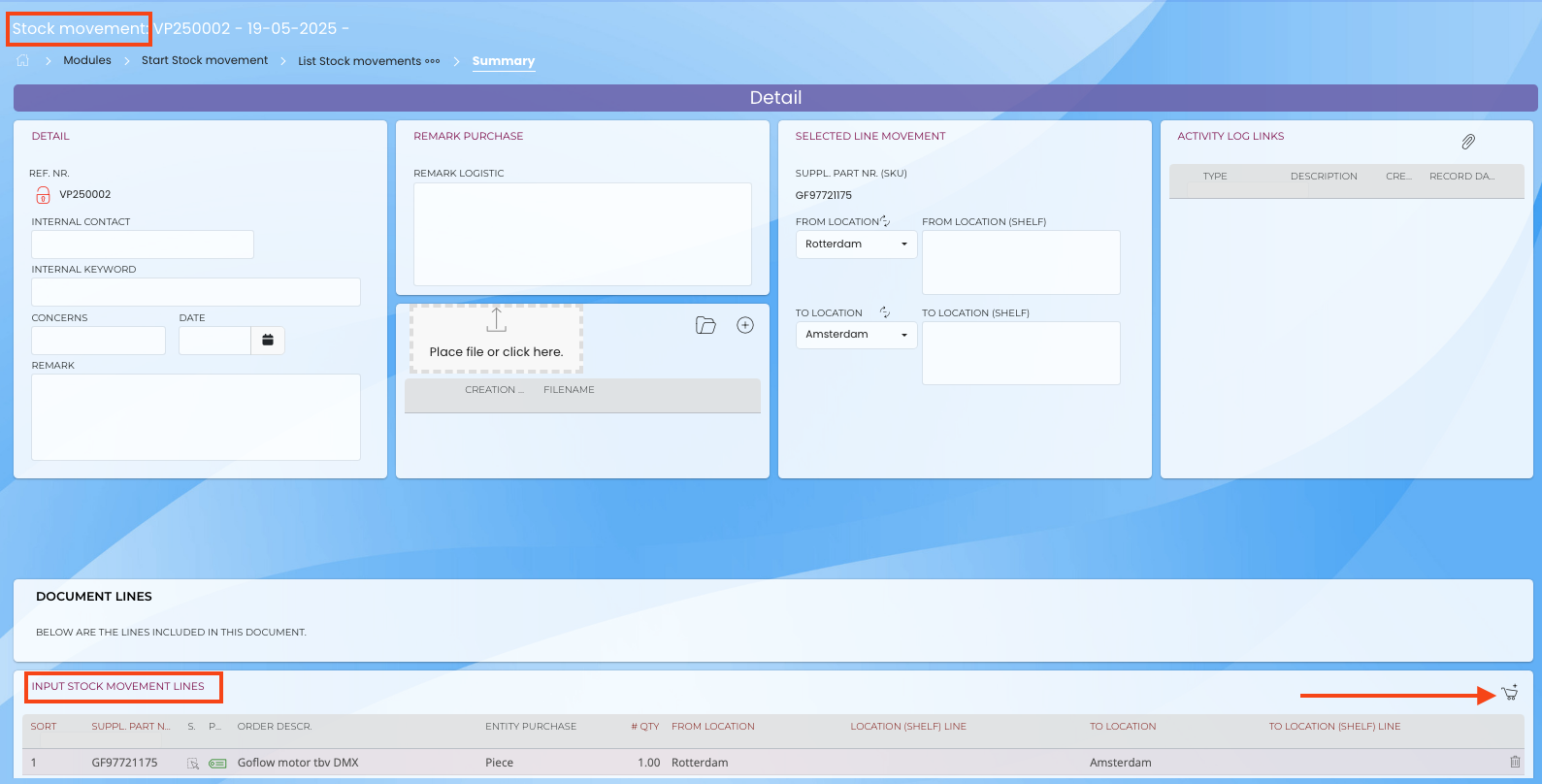Screen dimensions: 1542x784
Task: Open the Modules breadcrumb
Action: click(x=87, y=60)
